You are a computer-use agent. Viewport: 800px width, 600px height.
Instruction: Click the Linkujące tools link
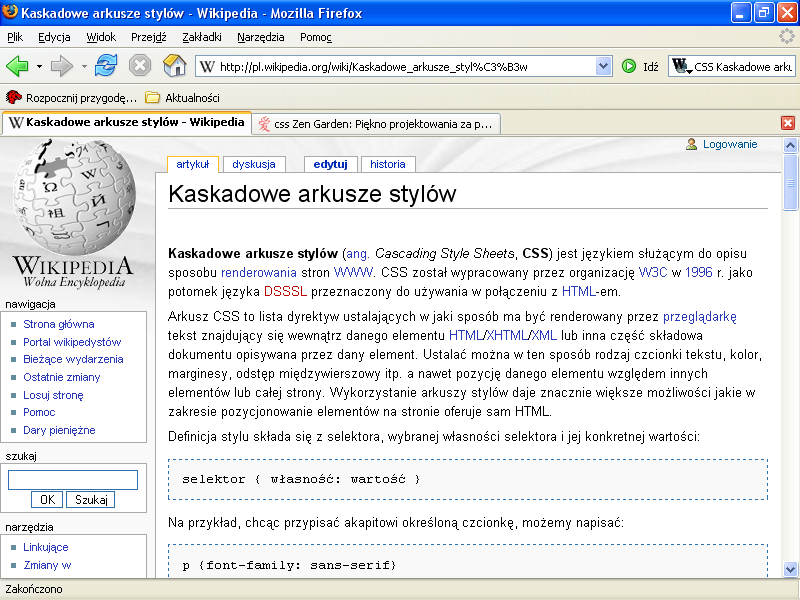click(x=46, y=547)
